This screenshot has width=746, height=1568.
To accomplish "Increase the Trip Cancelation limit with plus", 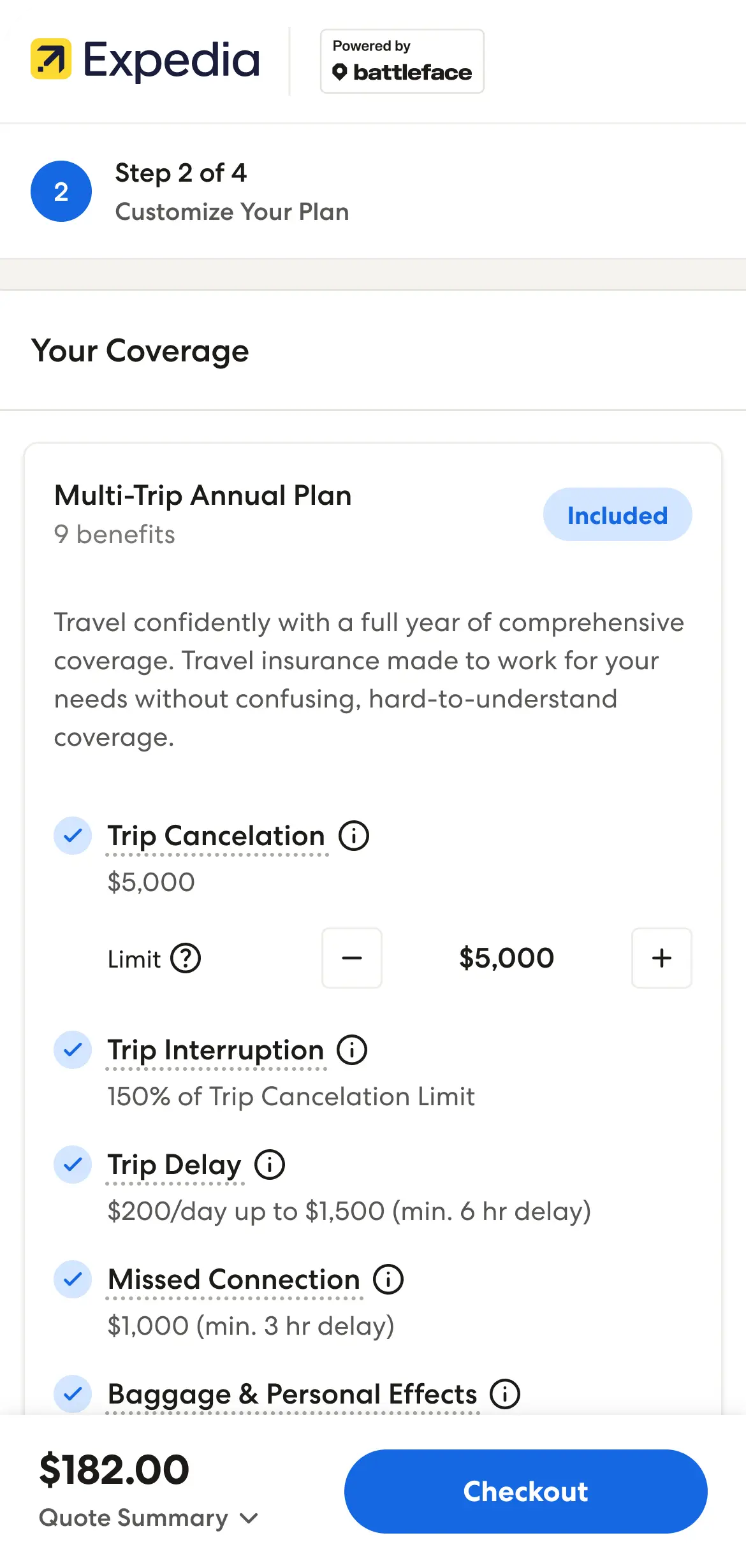I will [662, 958].
